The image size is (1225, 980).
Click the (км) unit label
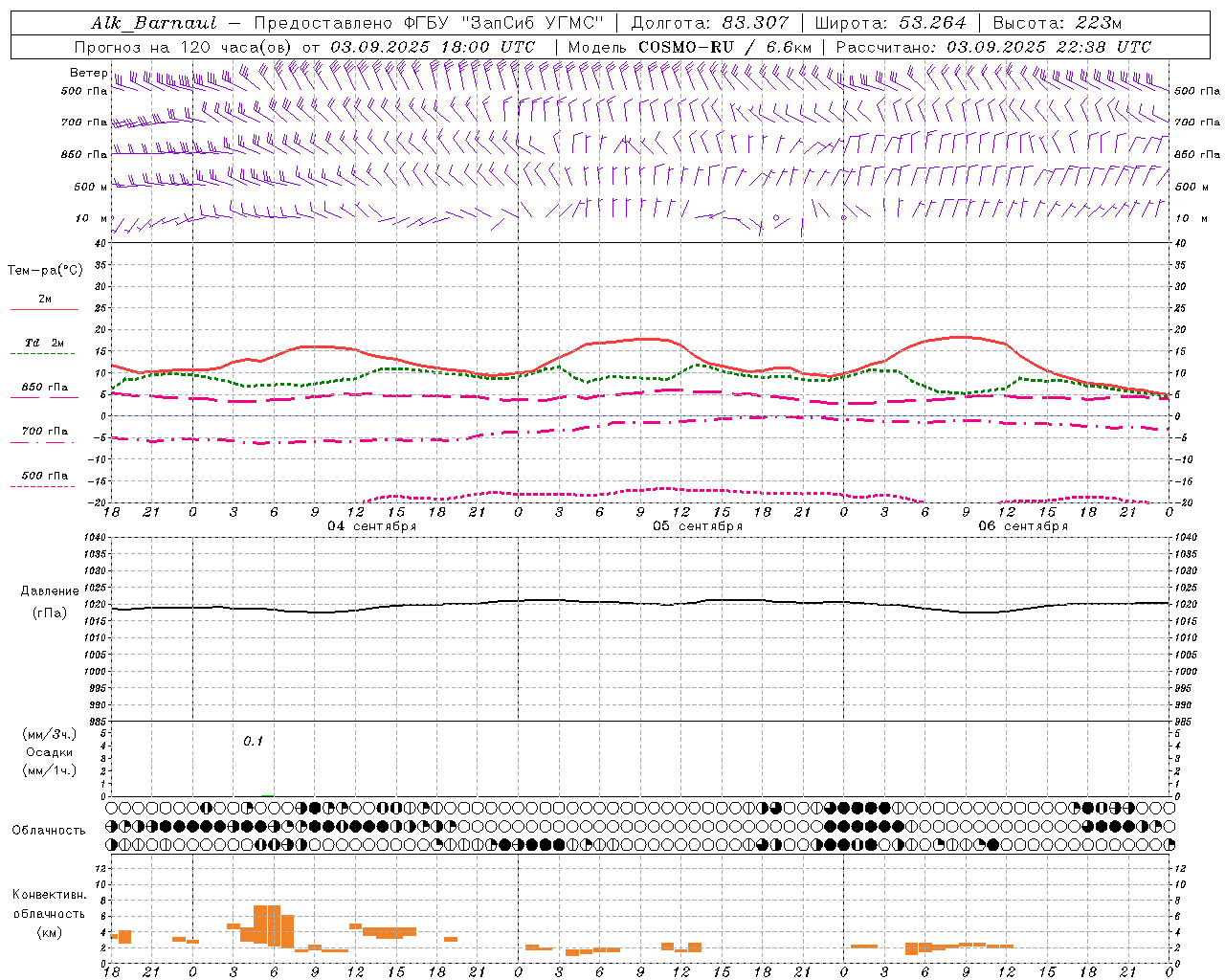tap(50, 932)
